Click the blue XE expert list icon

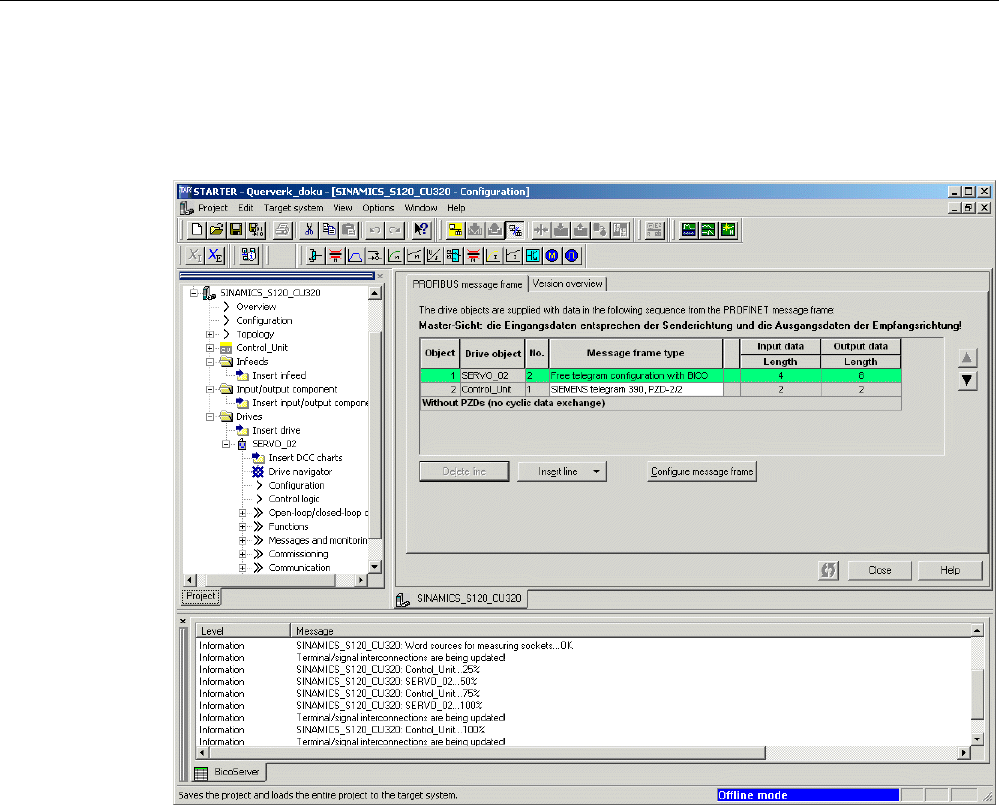pos(216,256)
